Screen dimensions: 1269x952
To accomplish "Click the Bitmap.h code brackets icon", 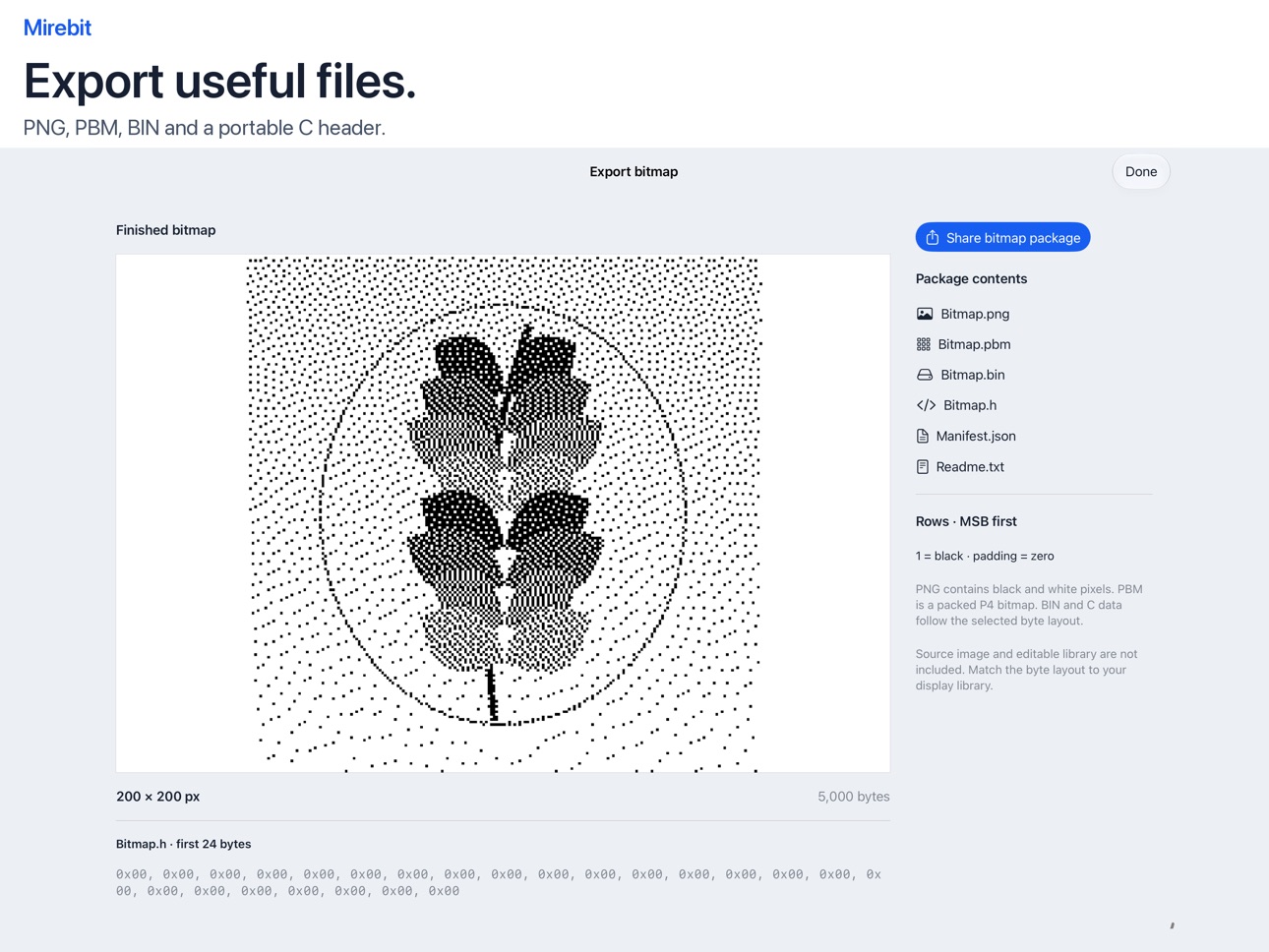I will [x=926, y=405].
